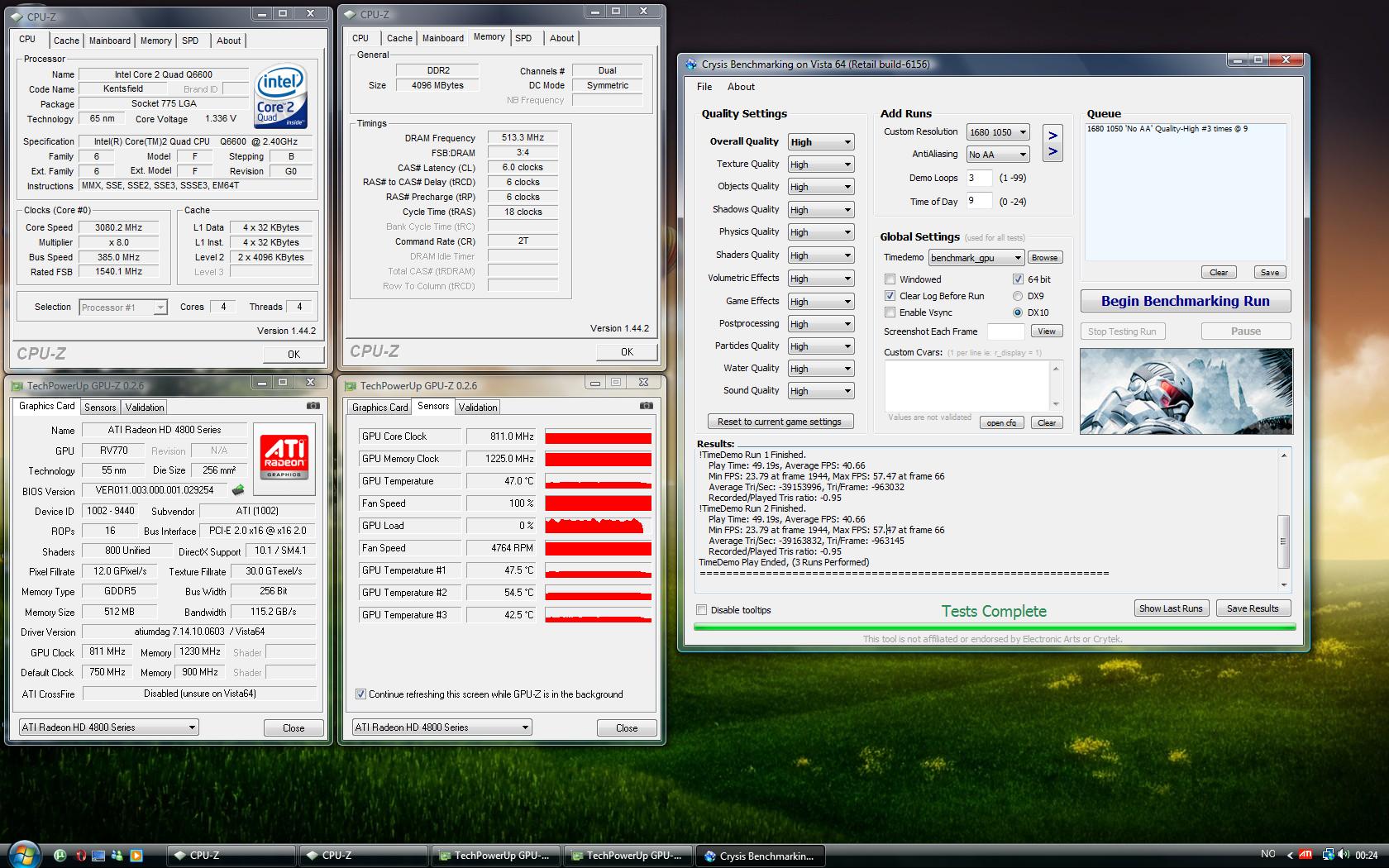This screenshot has width=1389, height=868.
Task: Click the open cfg button
Action: pos(1001,423)
